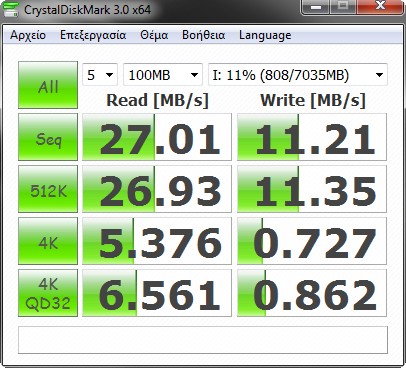Start the 4K QD32 benchmark test
Screen dimensions: 406x368
pos(48,293)
